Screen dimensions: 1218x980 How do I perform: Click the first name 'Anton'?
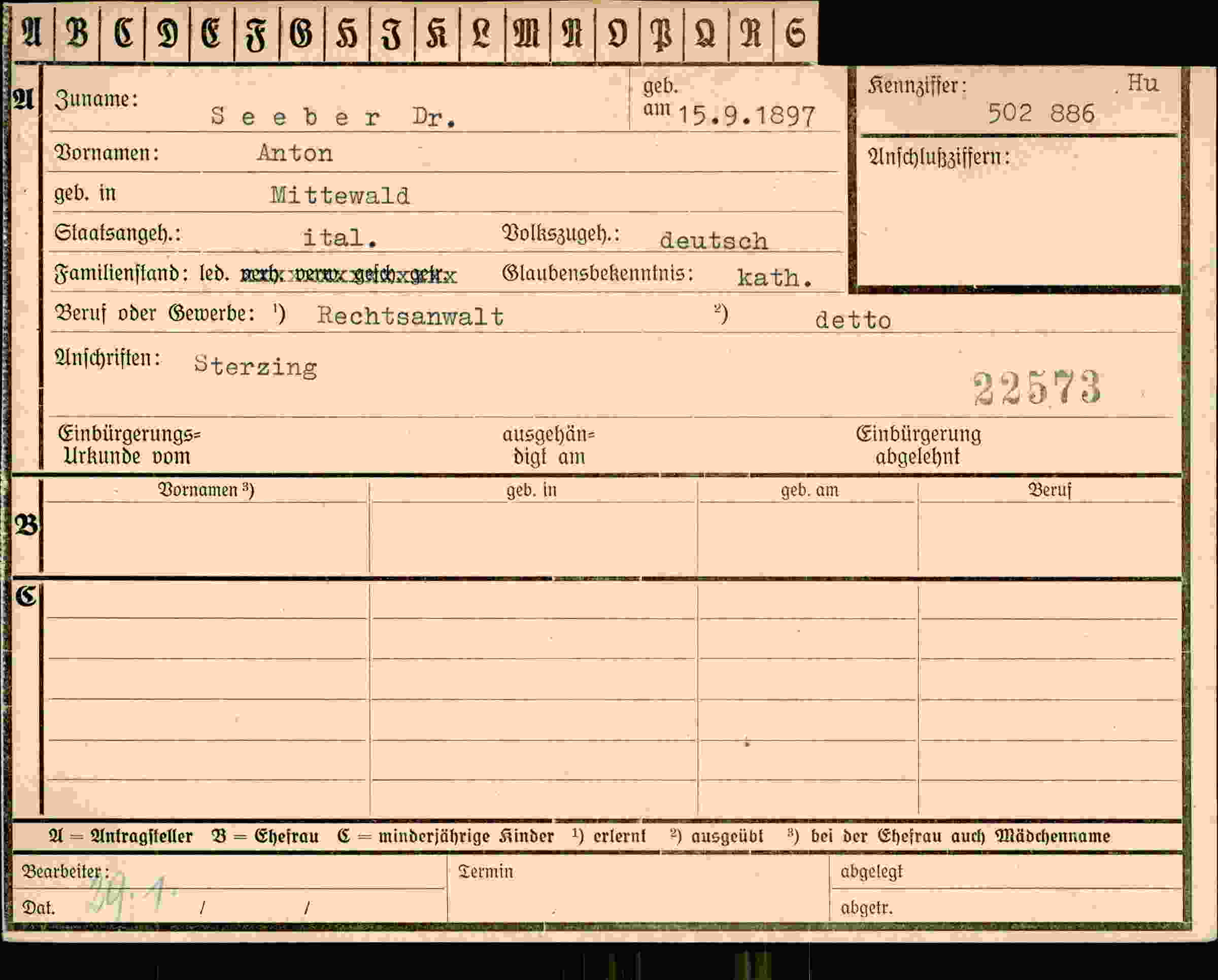point(295,154)
